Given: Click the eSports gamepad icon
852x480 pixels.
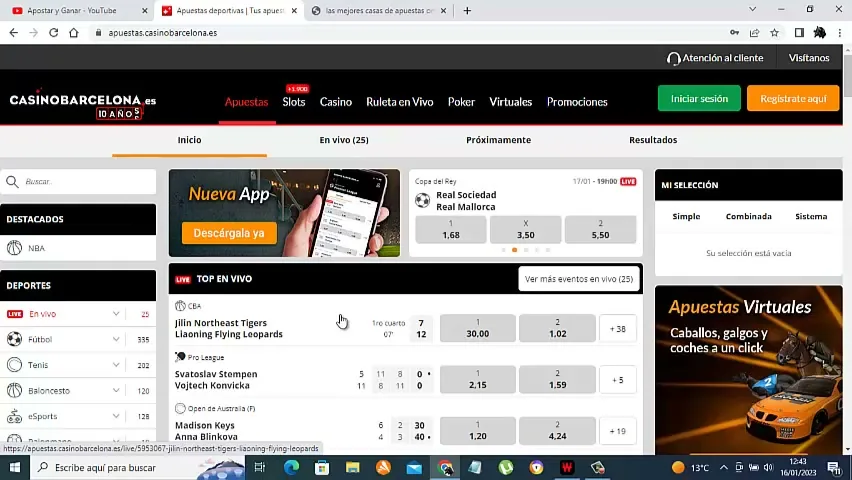Looking at the screenshot, I should click(15, 416).
